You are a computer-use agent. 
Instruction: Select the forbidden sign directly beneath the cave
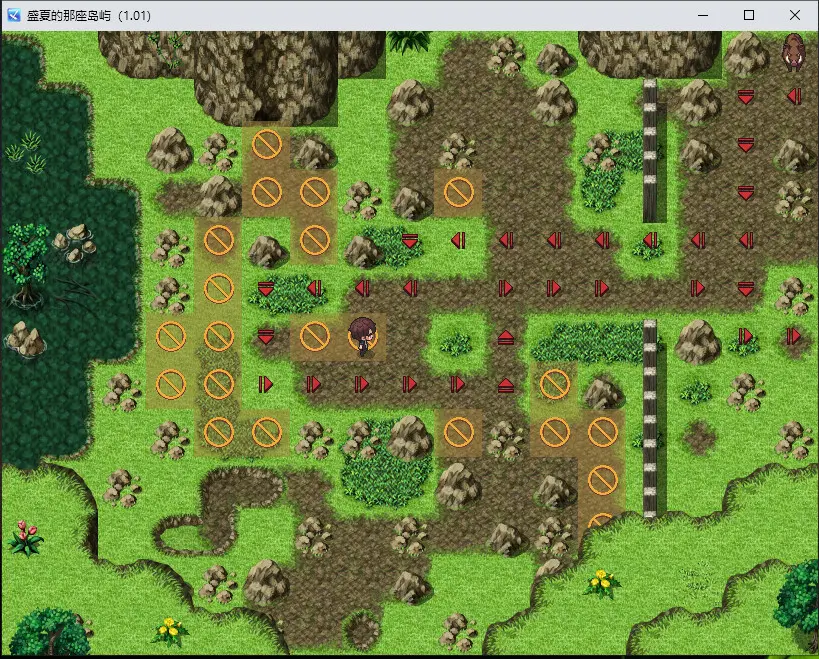[x=267, y=144]
